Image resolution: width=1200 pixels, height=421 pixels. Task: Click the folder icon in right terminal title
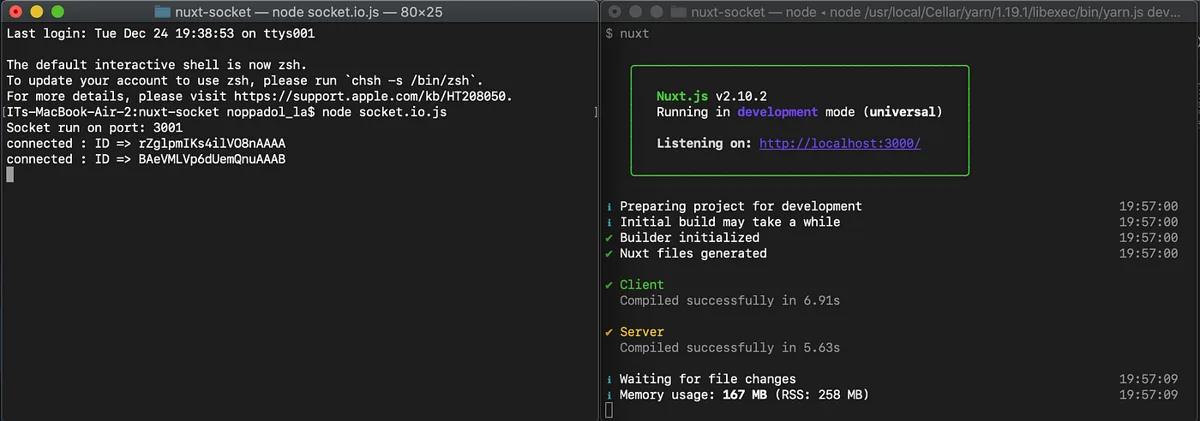680,11
